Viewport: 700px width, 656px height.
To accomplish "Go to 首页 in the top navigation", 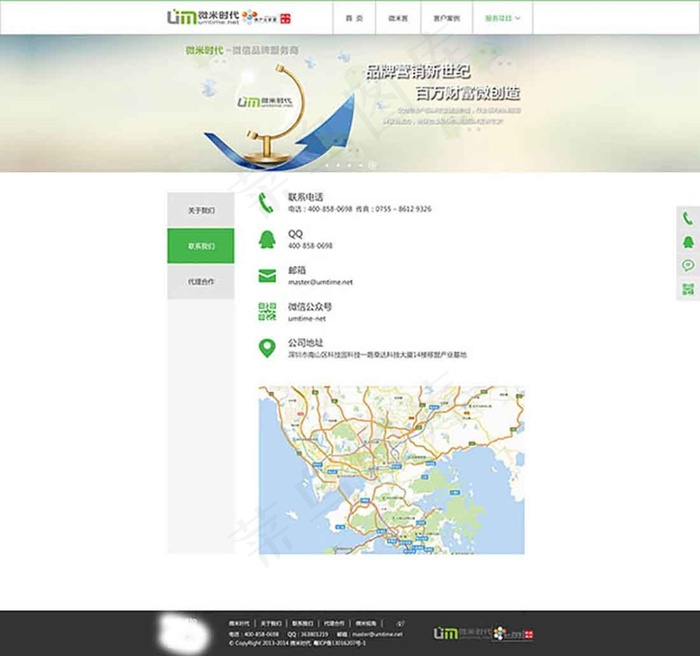I will pyautogui.click(x=354, y=18).
